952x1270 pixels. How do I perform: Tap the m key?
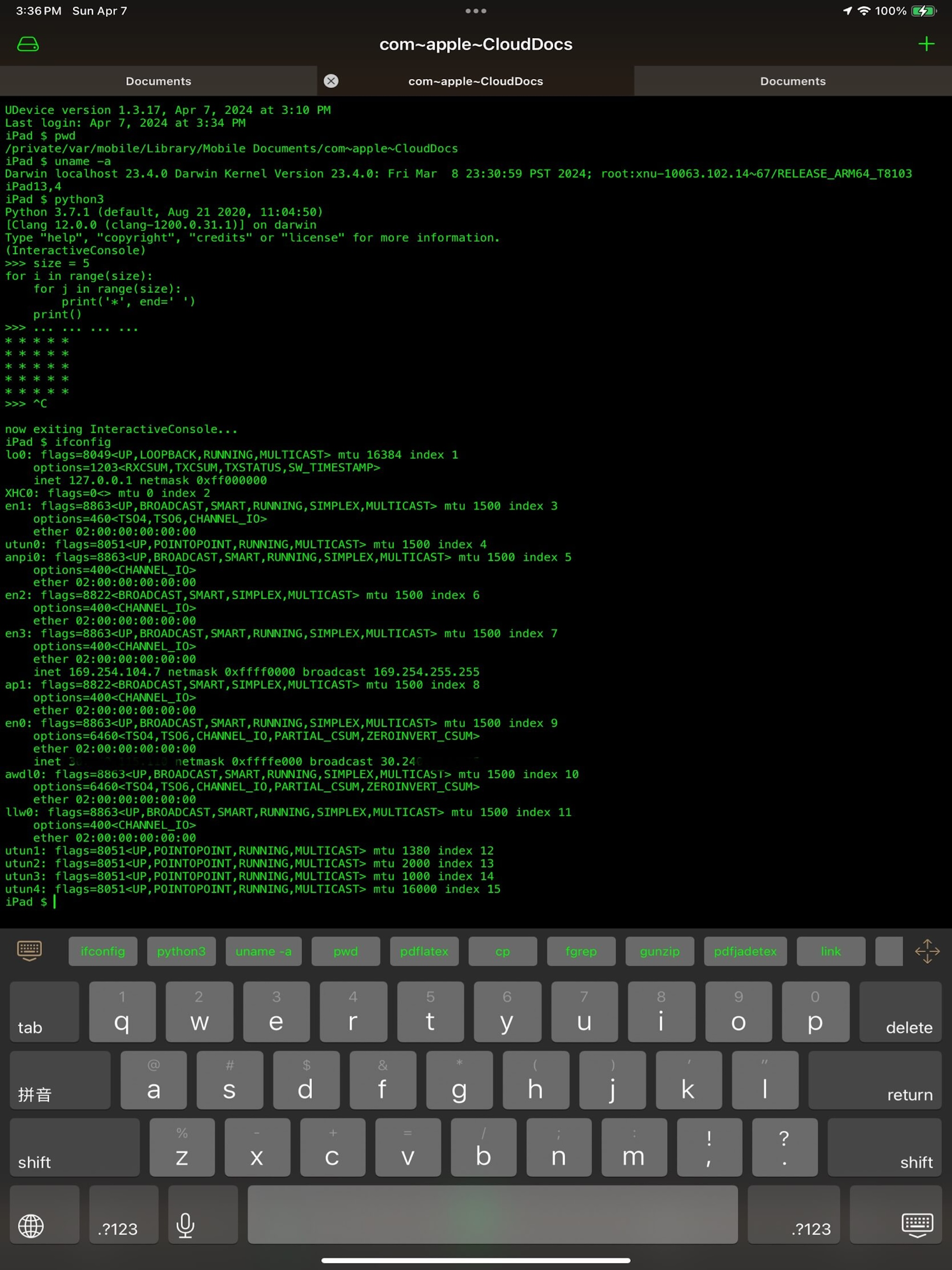(634, 1147)
